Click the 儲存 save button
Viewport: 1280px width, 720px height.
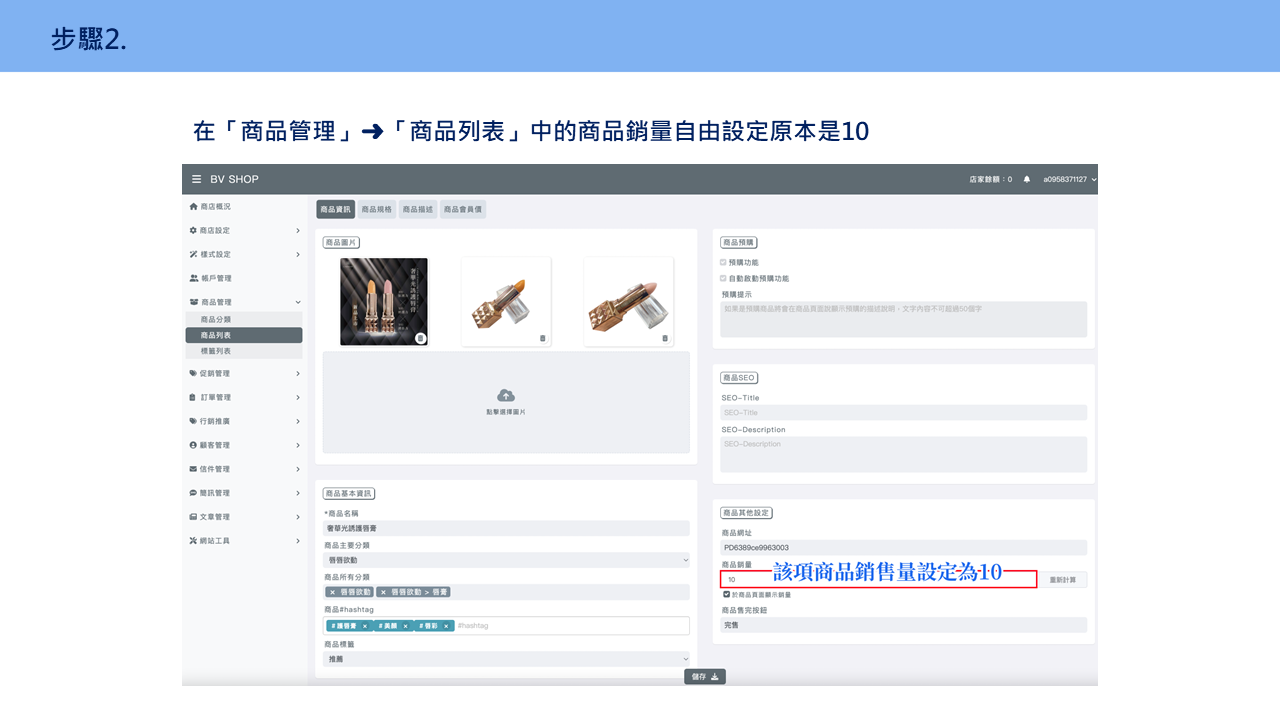[705, 677]
